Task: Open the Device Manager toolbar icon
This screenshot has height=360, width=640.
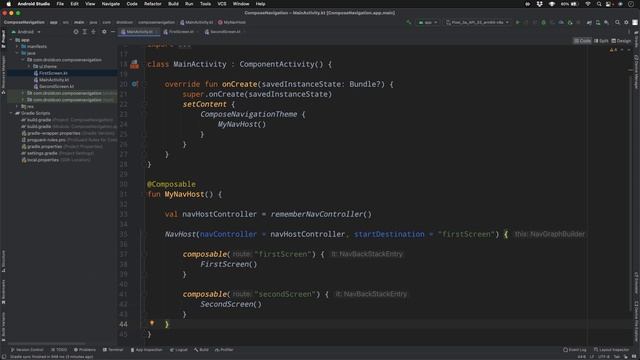Action: pos(598,22)
